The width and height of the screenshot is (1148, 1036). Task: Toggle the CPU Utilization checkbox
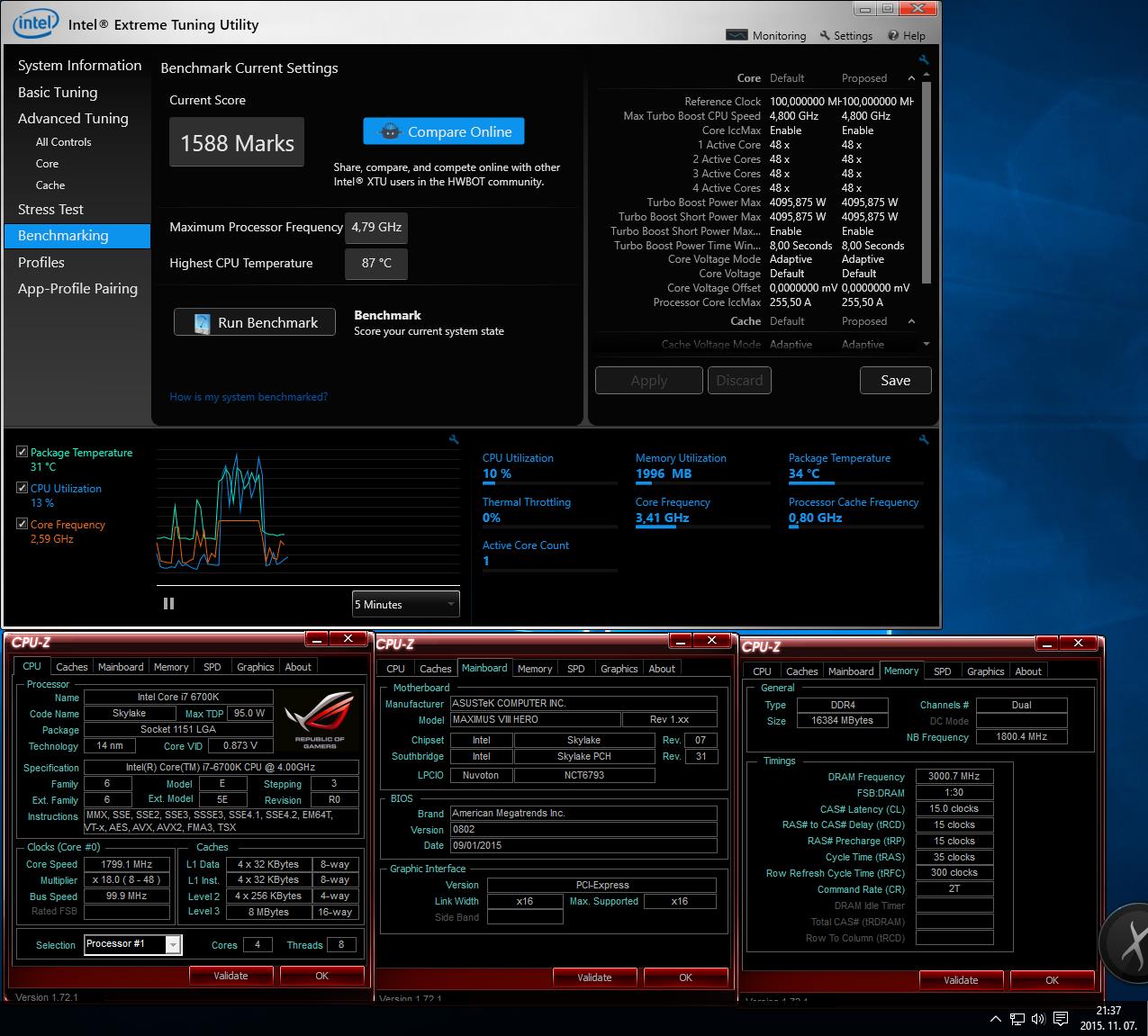pyautogui.click(x=22, y=488)
